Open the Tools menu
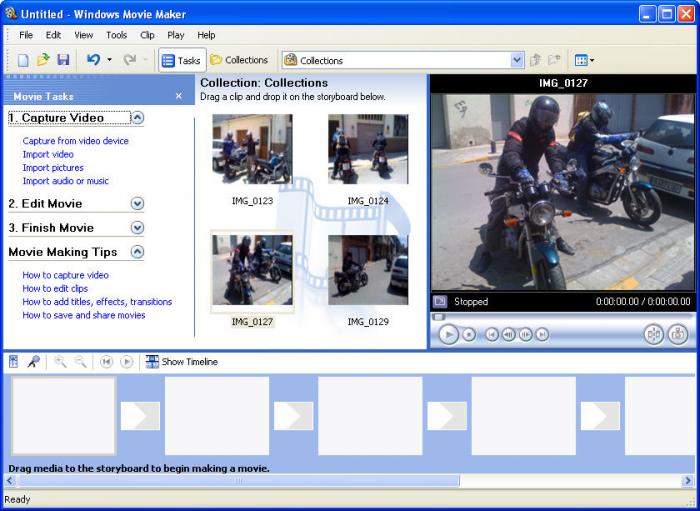 tap(116, 35)
